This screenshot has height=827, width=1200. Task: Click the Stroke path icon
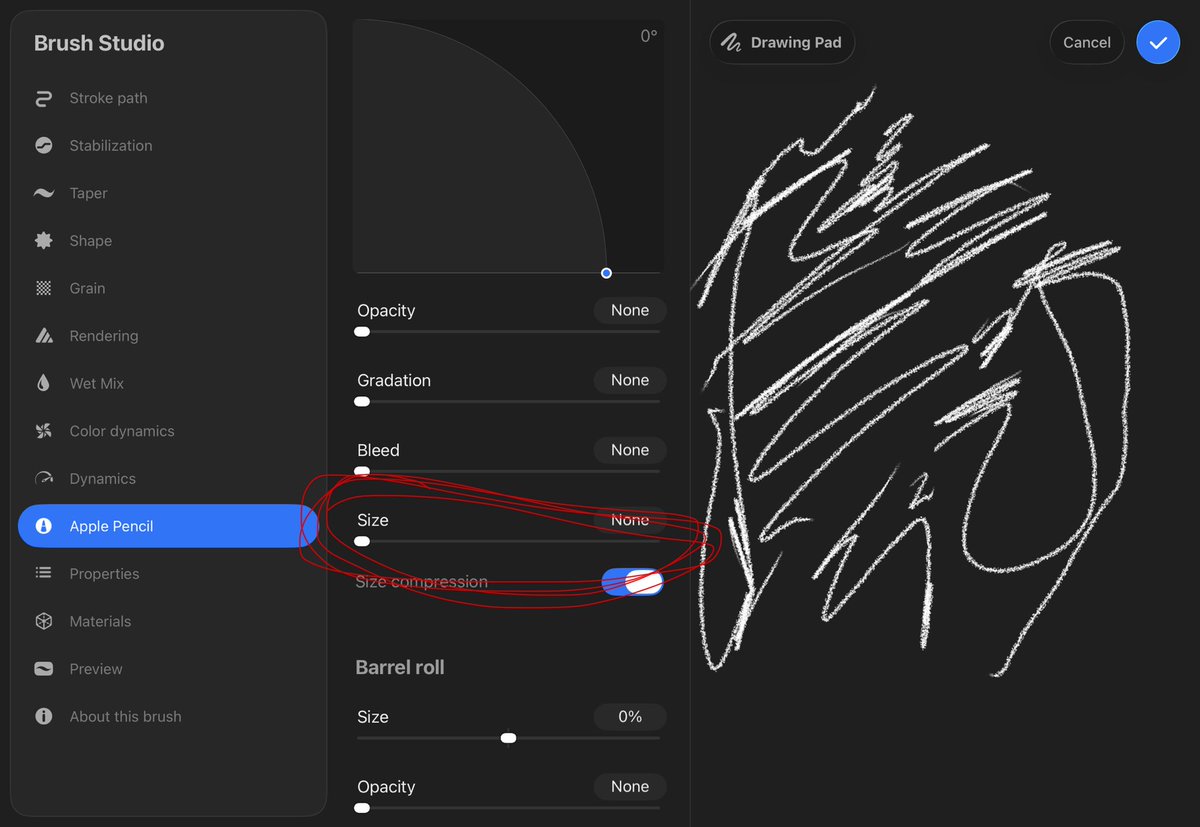click(x=43, y=98)
